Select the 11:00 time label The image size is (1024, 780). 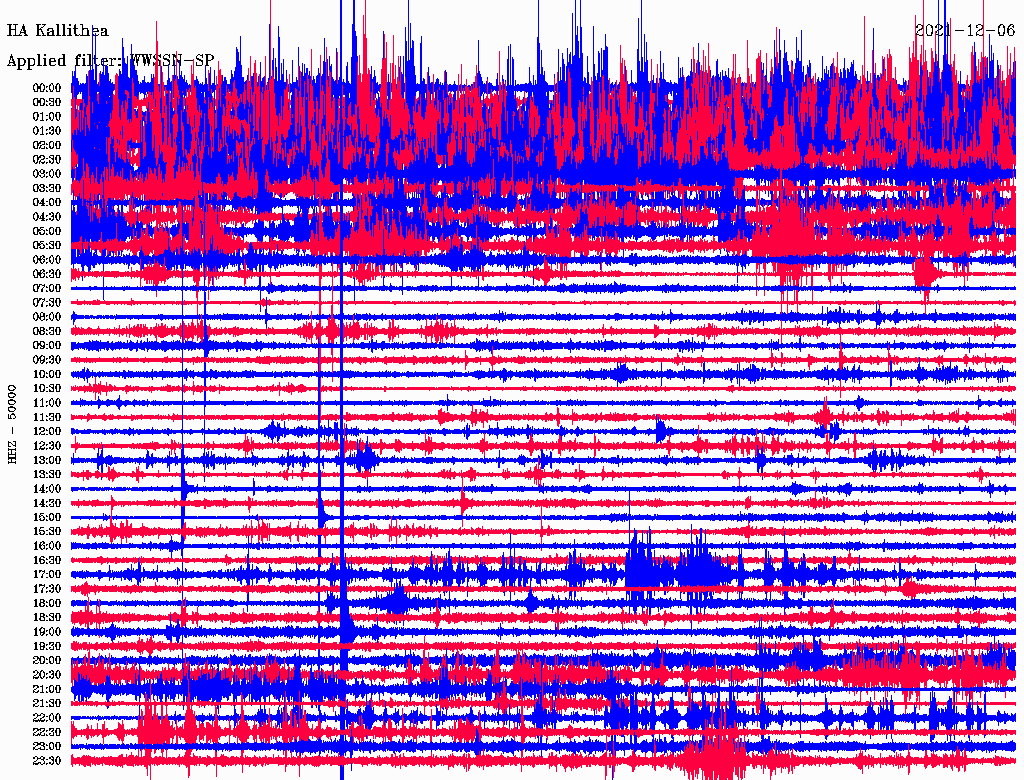click(47, 403)
